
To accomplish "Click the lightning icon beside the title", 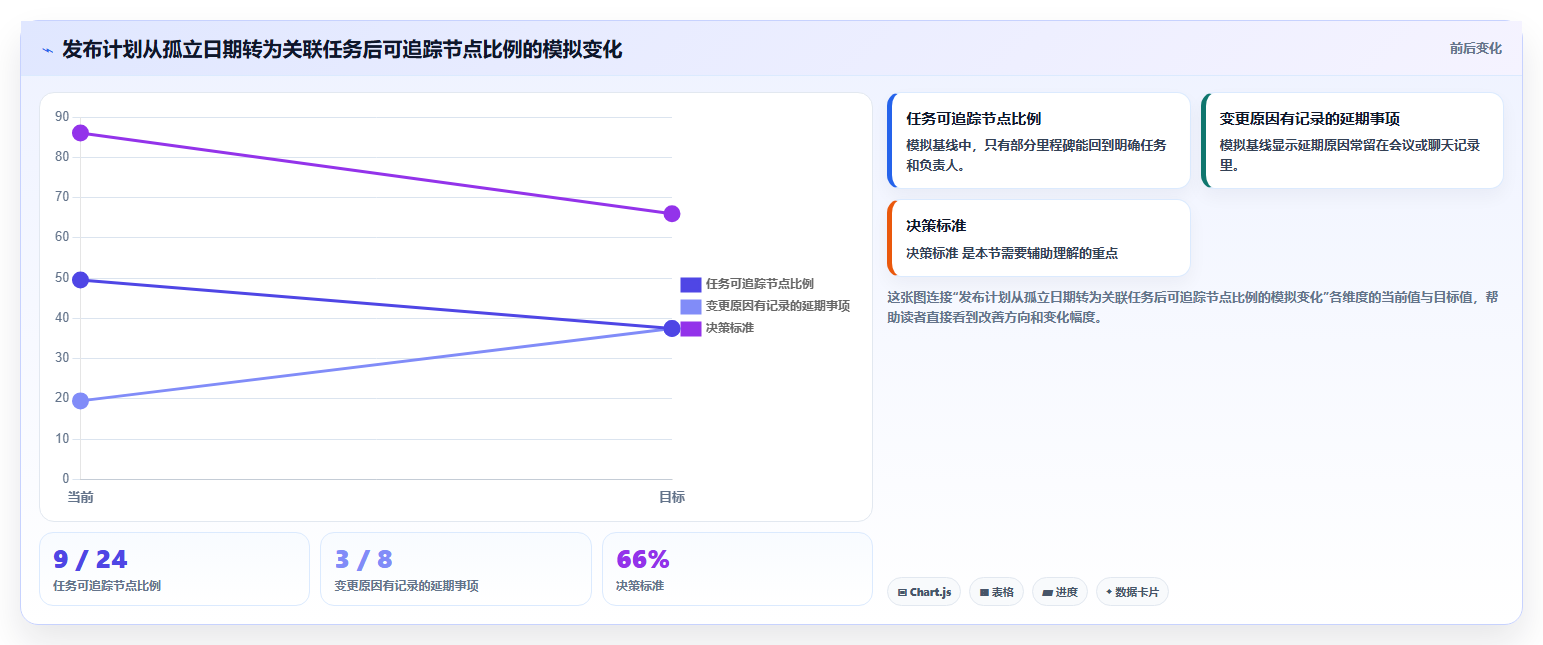I will tap(47, 50).
